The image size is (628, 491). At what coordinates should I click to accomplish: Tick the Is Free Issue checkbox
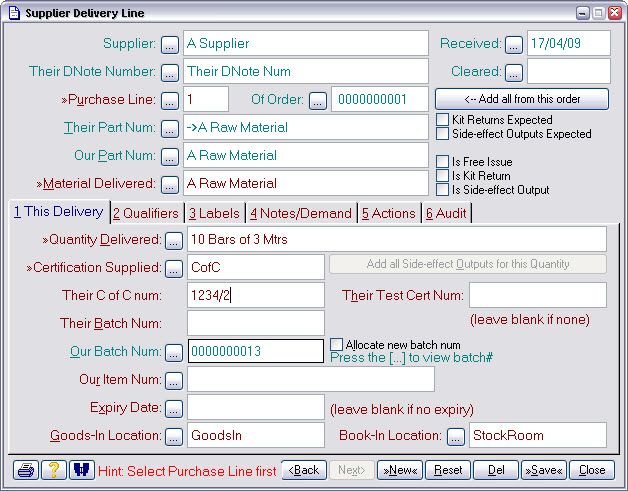(443, 162)
